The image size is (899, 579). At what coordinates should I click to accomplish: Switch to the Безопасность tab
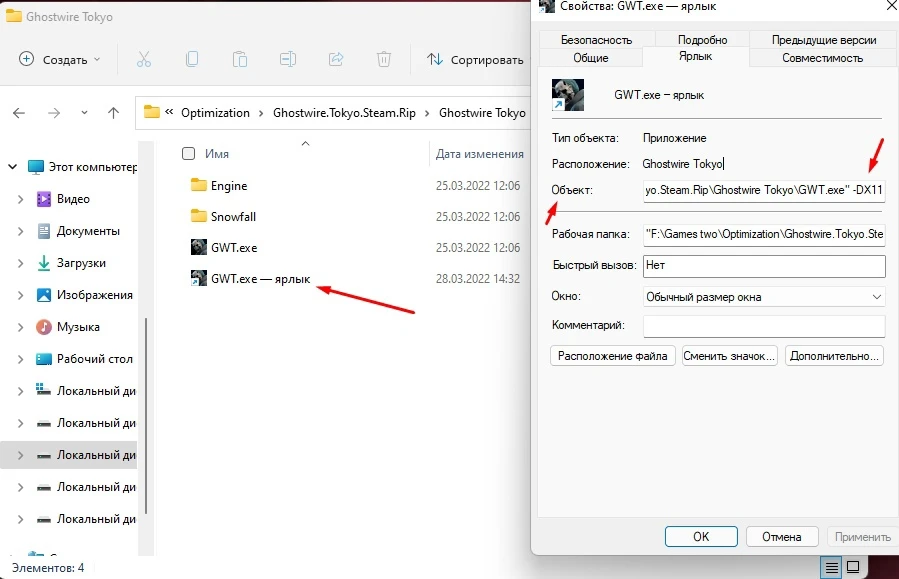596,40
